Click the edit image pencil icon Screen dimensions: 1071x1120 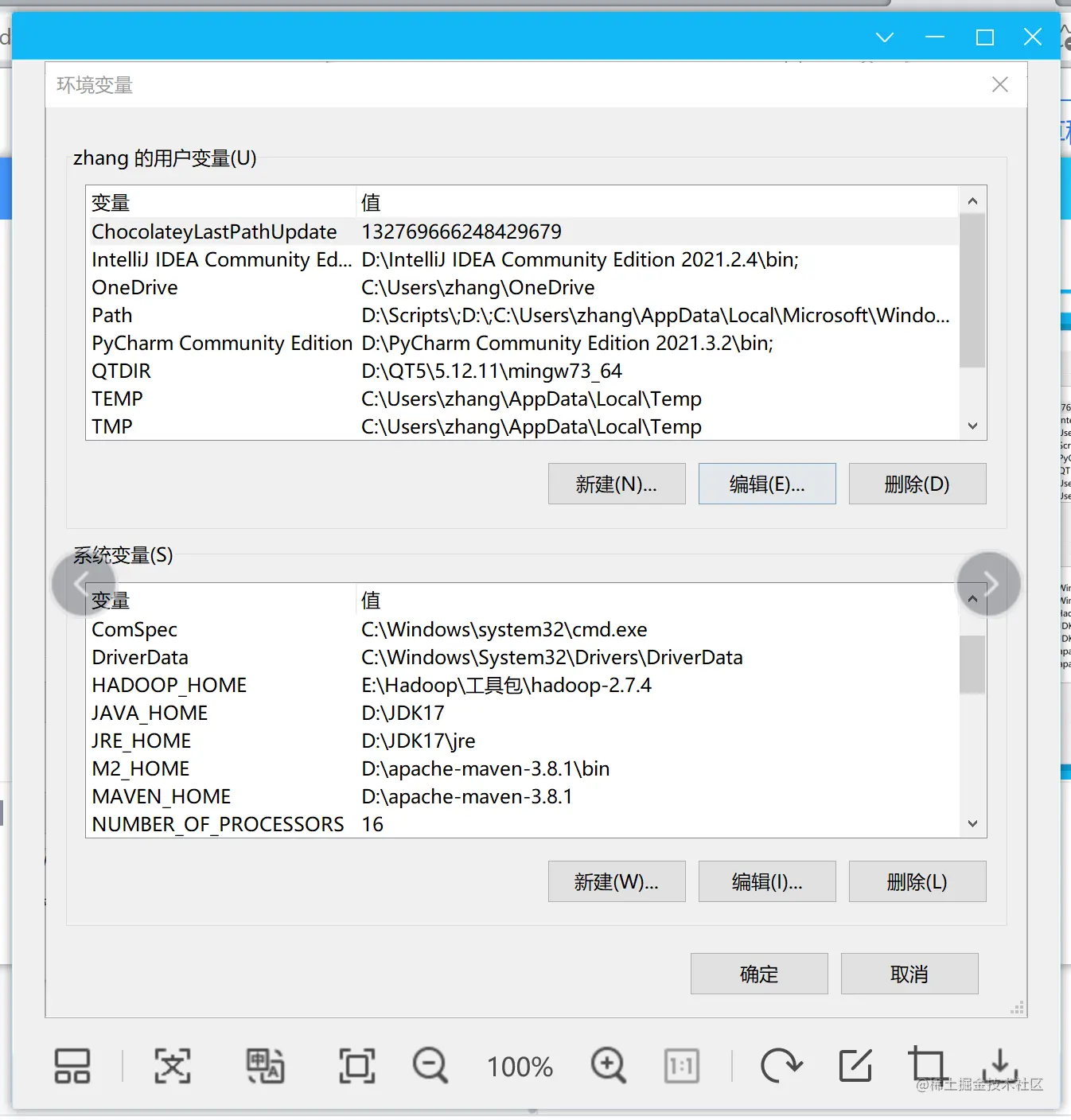coord(855,1066)
